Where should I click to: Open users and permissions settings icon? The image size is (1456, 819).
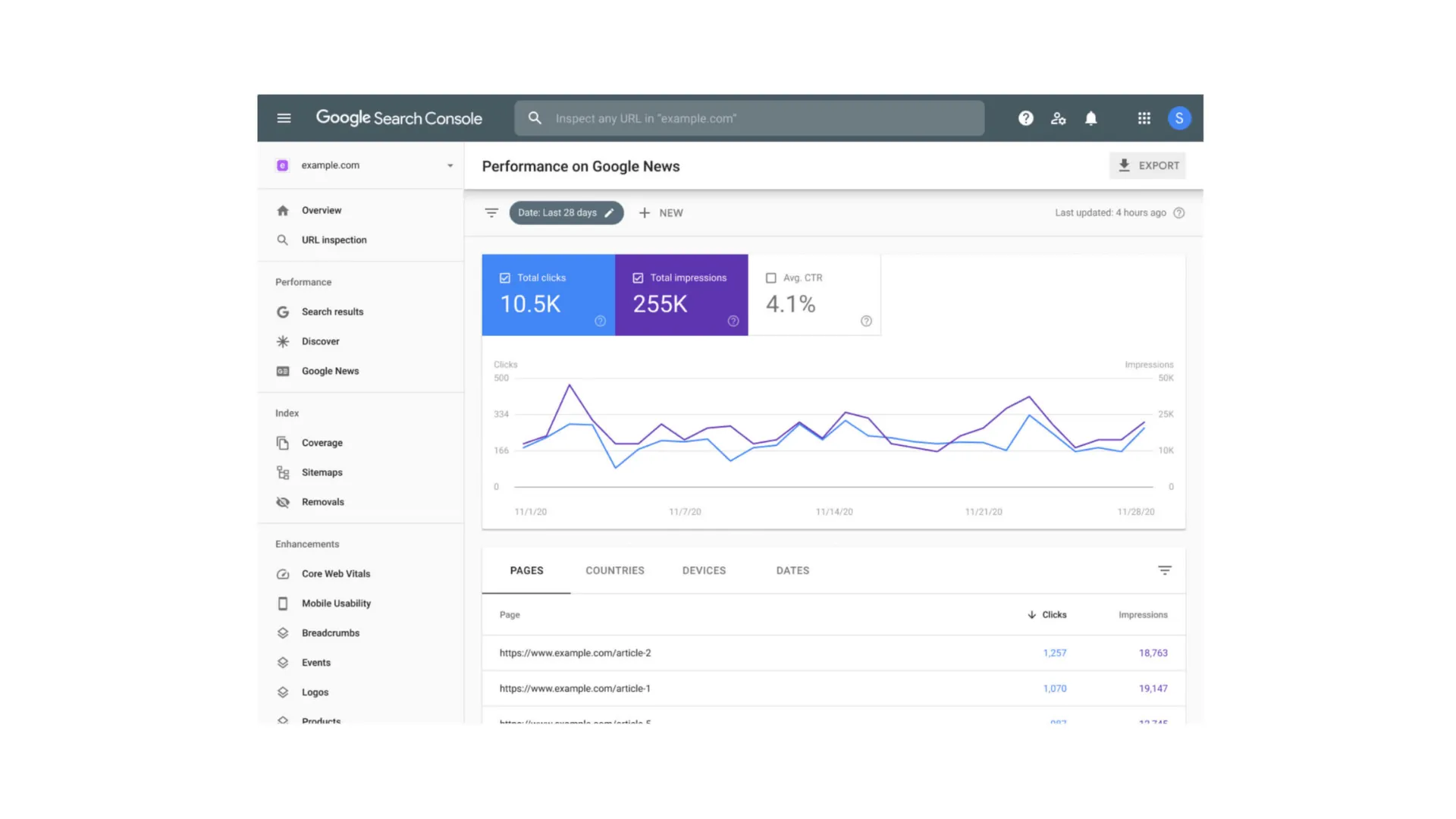coord(1058,118)
